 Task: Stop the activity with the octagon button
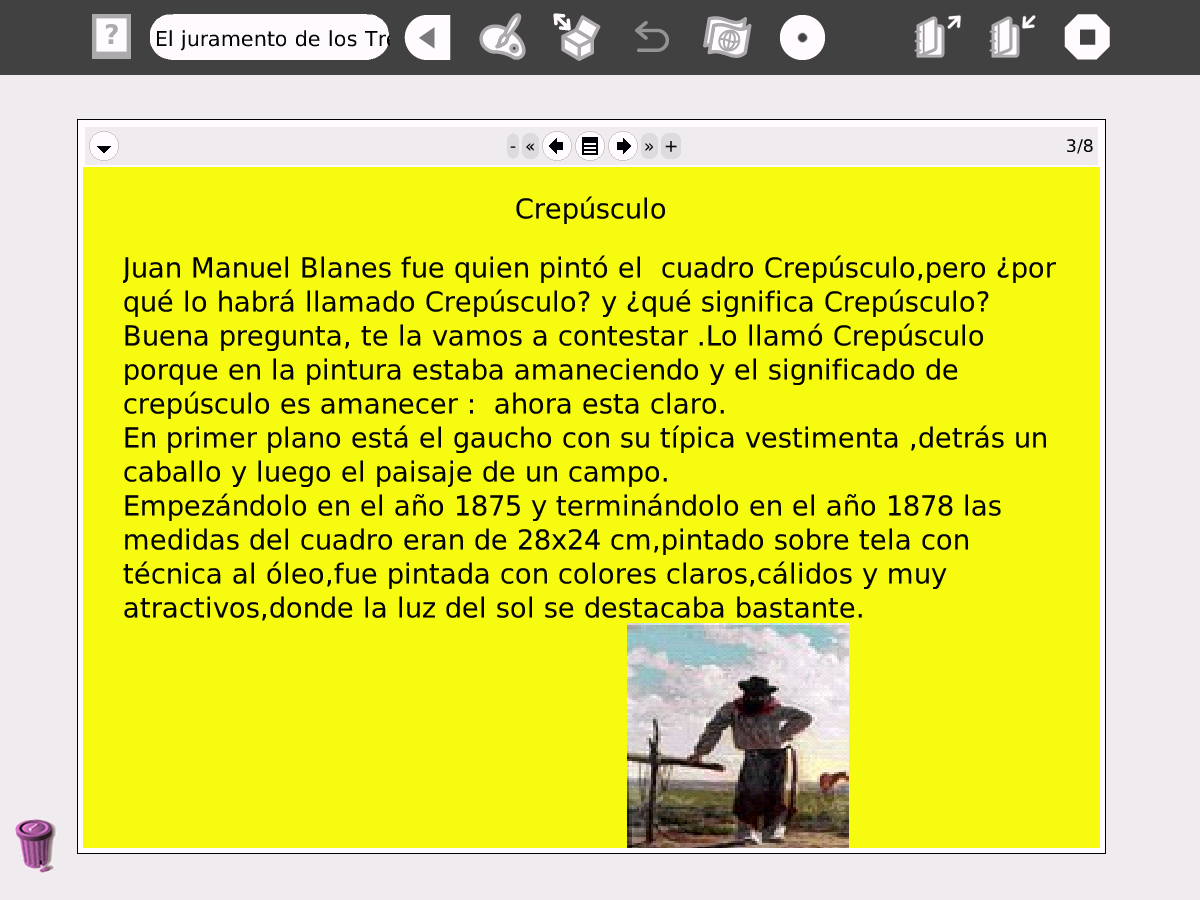click(1087, 38)
